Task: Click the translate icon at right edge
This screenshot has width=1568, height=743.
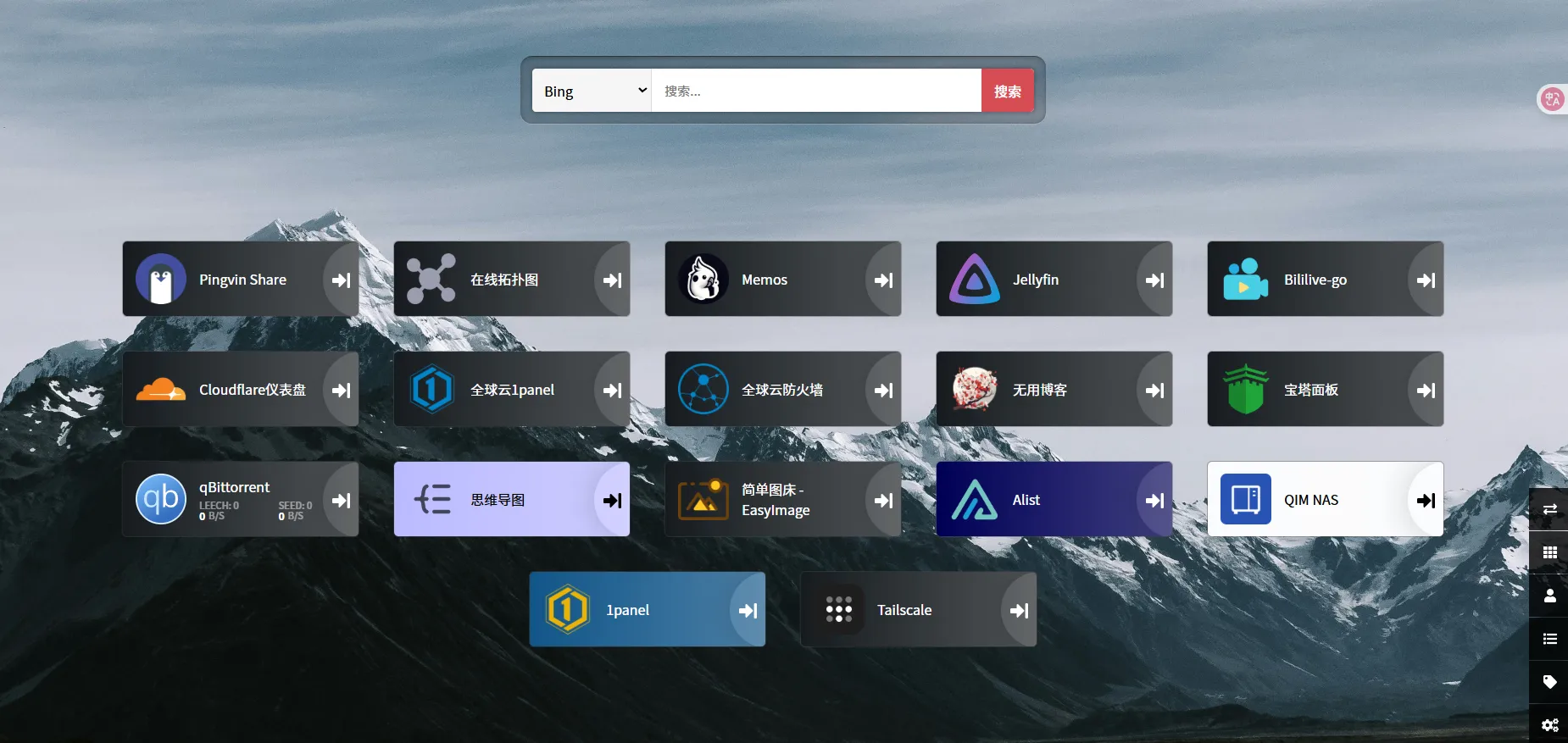Action: 1552,99
